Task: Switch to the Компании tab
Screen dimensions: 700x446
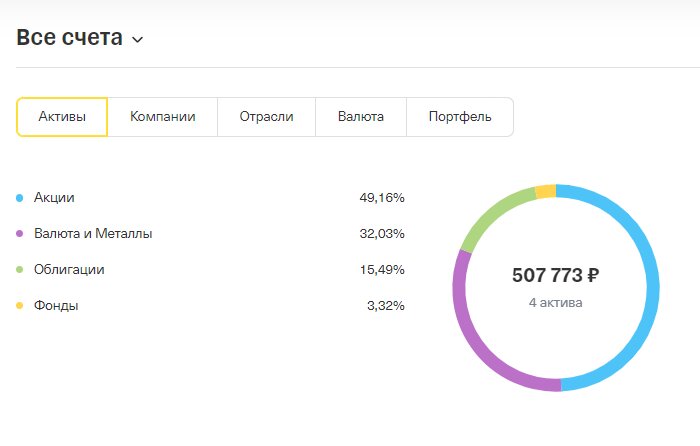Action: click(162, 117)
